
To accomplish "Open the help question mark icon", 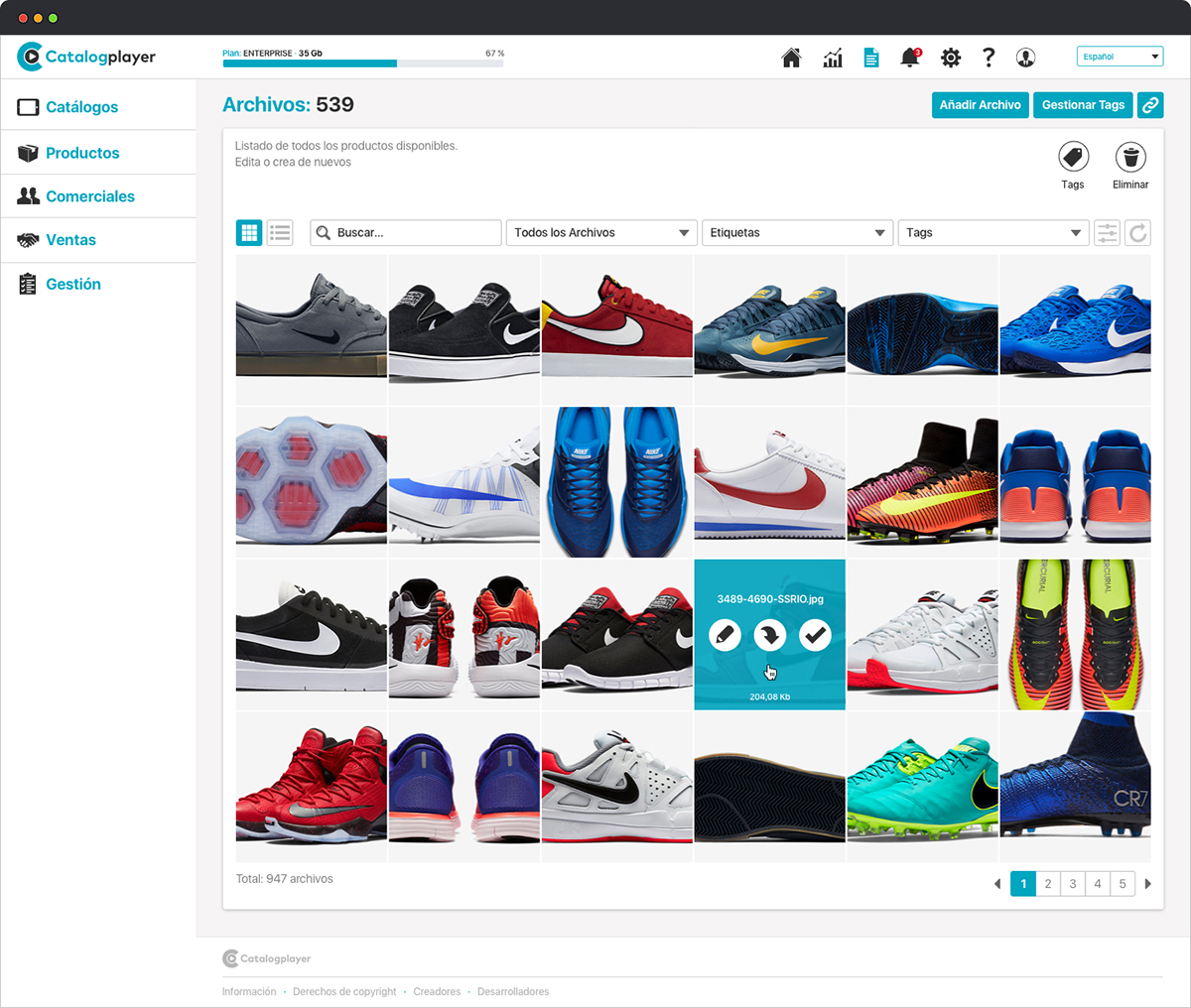I will (x=989, y=58).
